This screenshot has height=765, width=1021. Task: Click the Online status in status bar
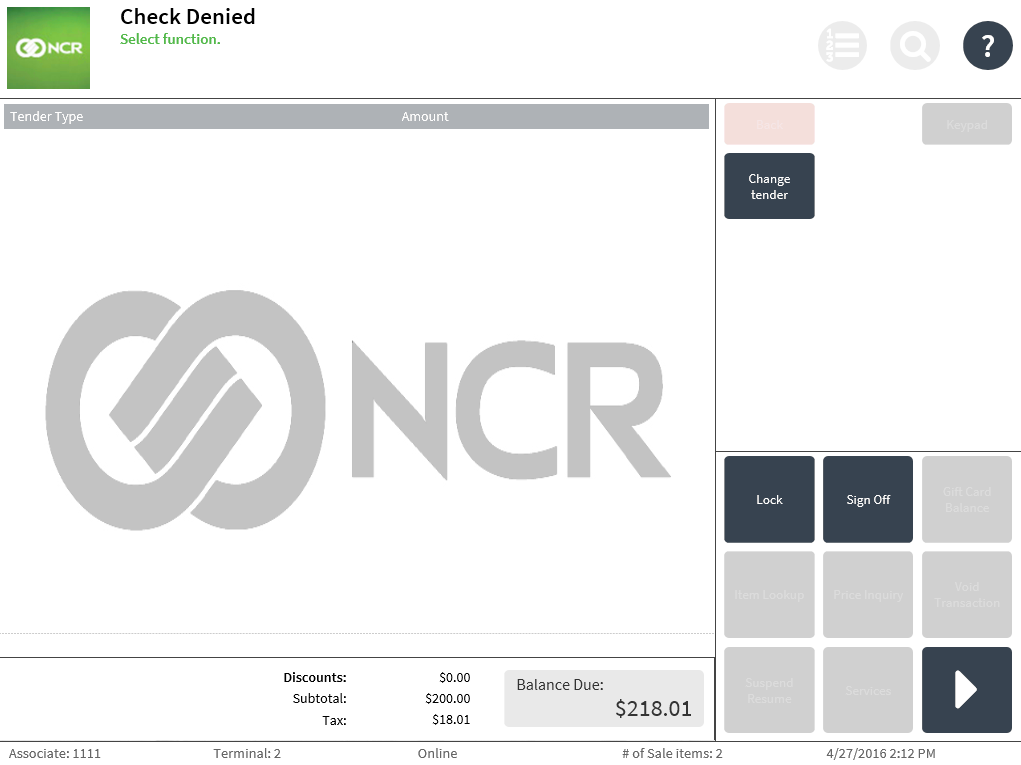pyautogui.click(x=437, y=754)
